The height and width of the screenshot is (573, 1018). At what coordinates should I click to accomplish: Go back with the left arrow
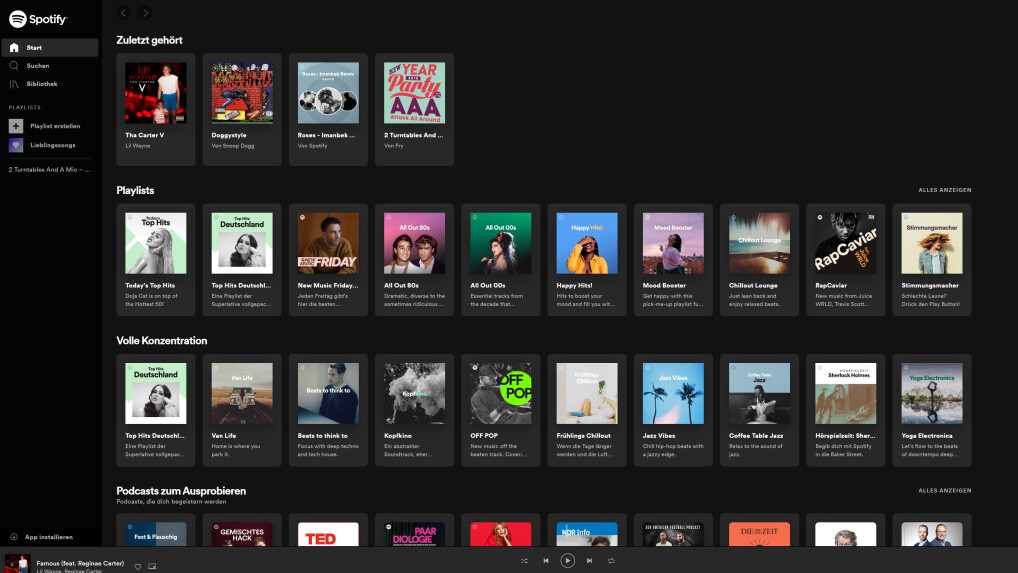click(123, 13)
